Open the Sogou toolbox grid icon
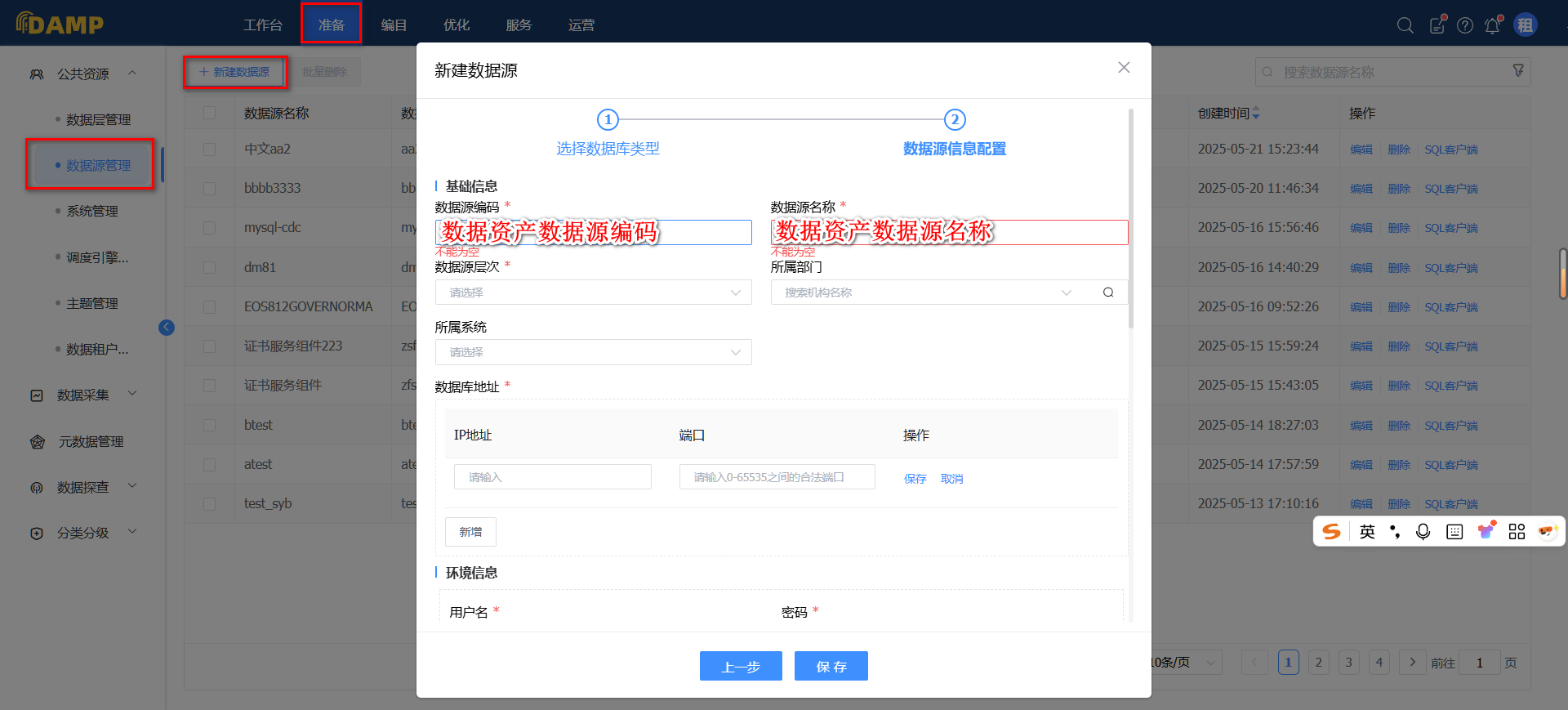The height and width of the screenshot is (710, 1568). tap(1517, 532)
